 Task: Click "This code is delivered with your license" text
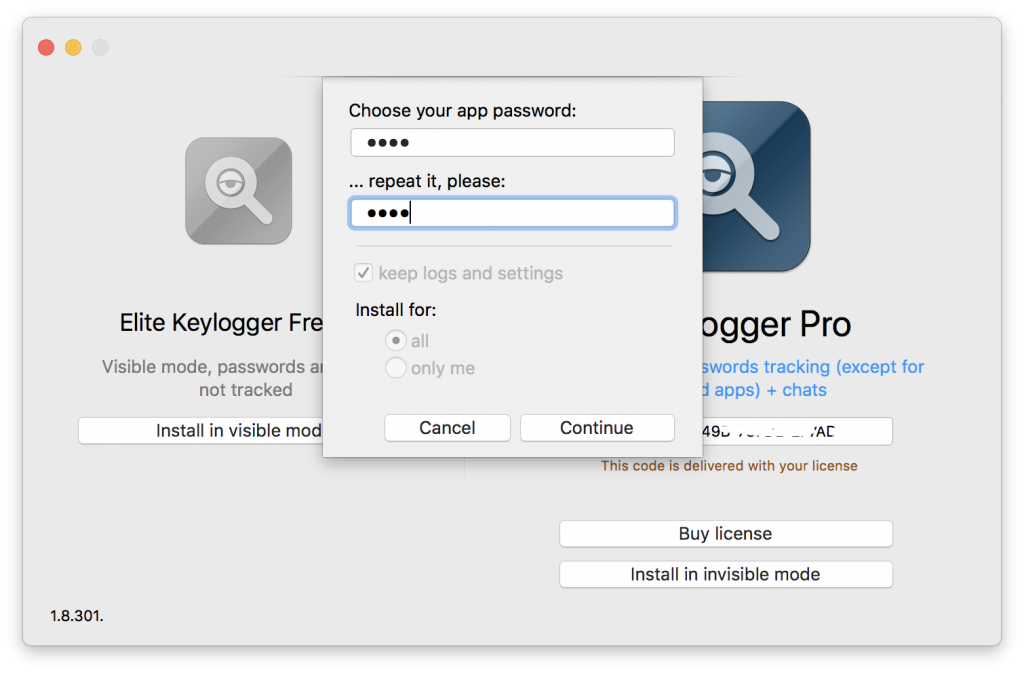click(x=729, y=466)
